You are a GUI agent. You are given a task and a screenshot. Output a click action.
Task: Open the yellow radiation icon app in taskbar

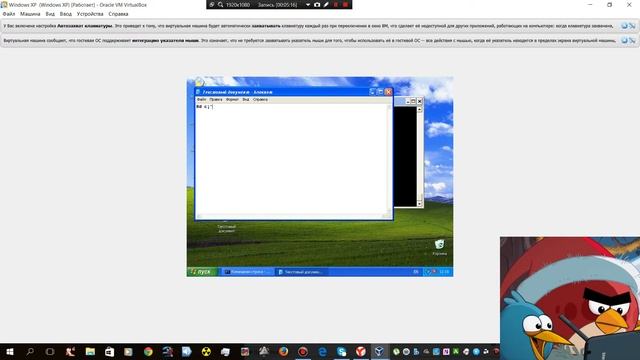[x=206, y=351]
